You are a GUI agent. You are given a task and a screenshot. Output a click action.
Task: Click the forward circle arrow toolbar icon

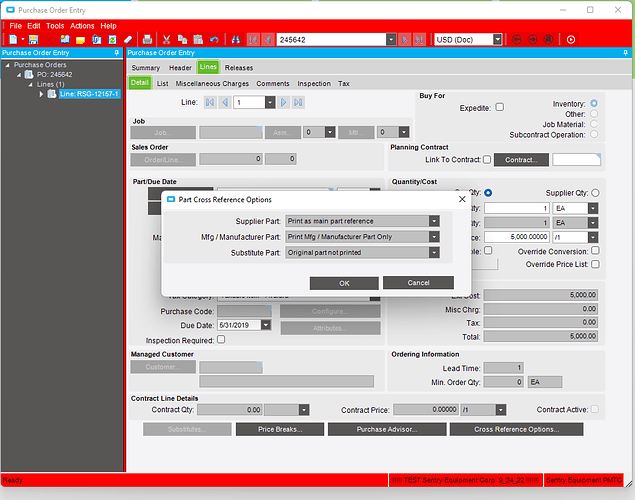tap(533, 40)
